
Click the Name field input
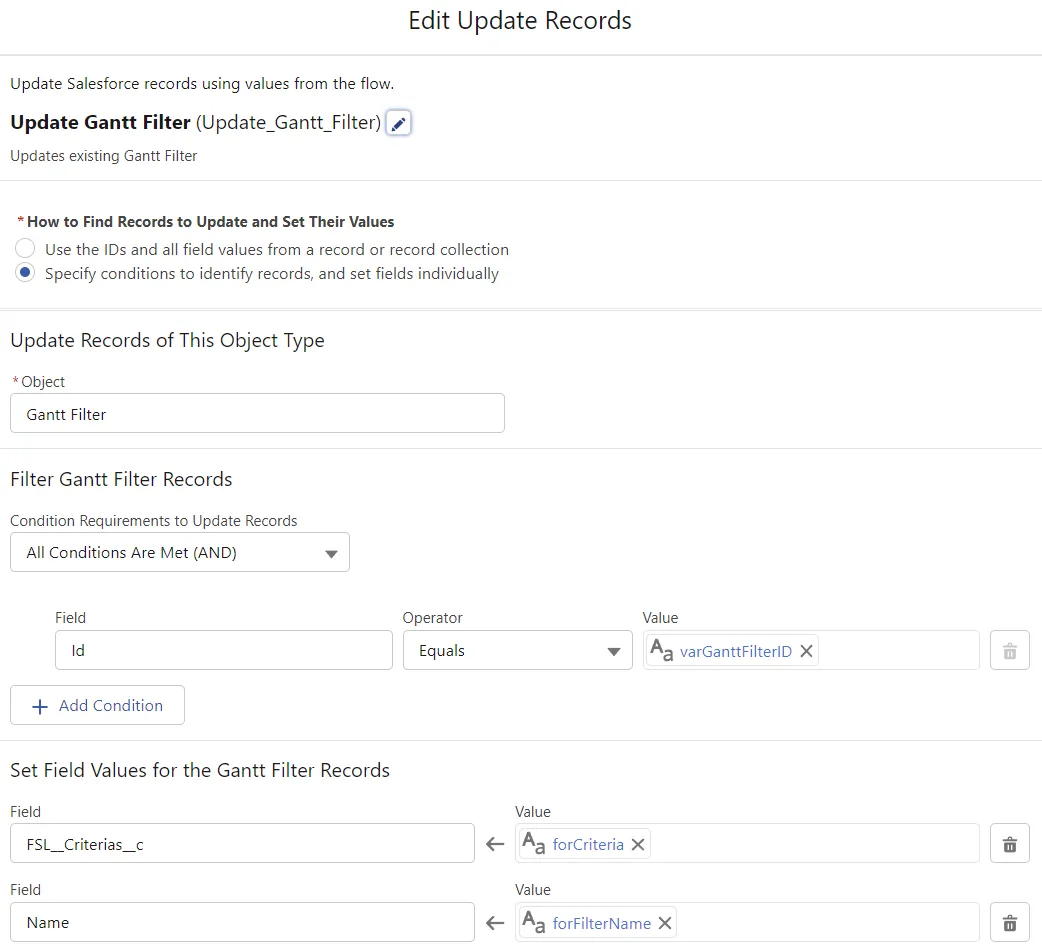[x=242, y=923]
